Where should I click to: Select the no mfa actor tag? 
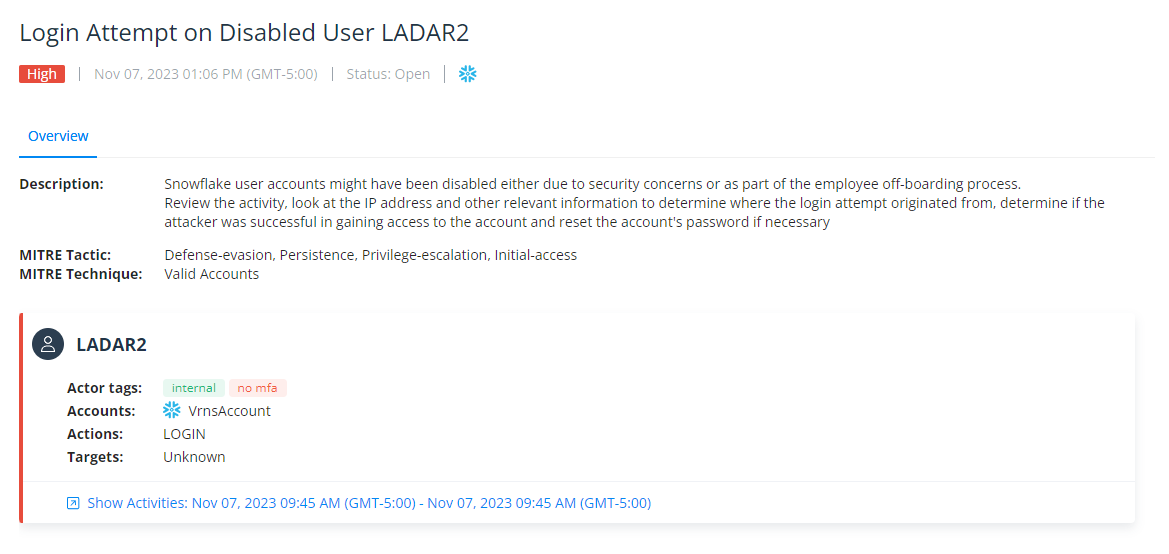tap(258, 388)
